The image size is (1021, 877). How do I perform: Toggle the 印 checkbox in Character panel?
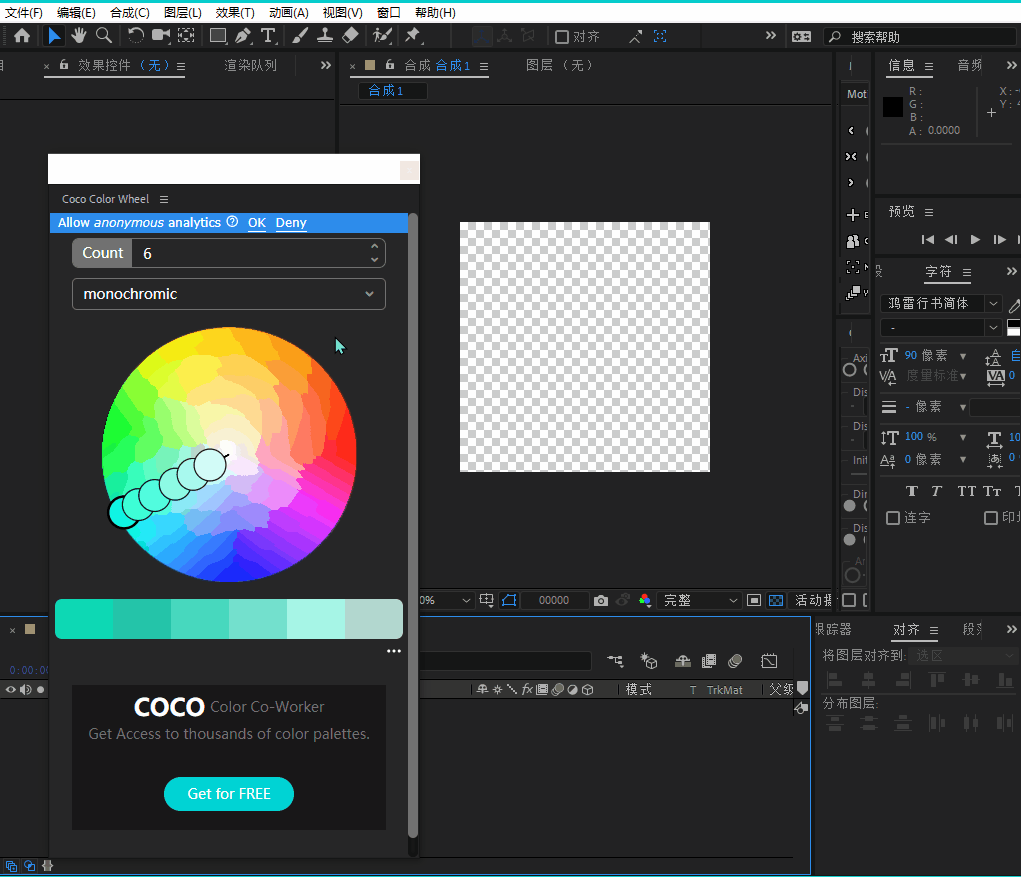point(990,518)
